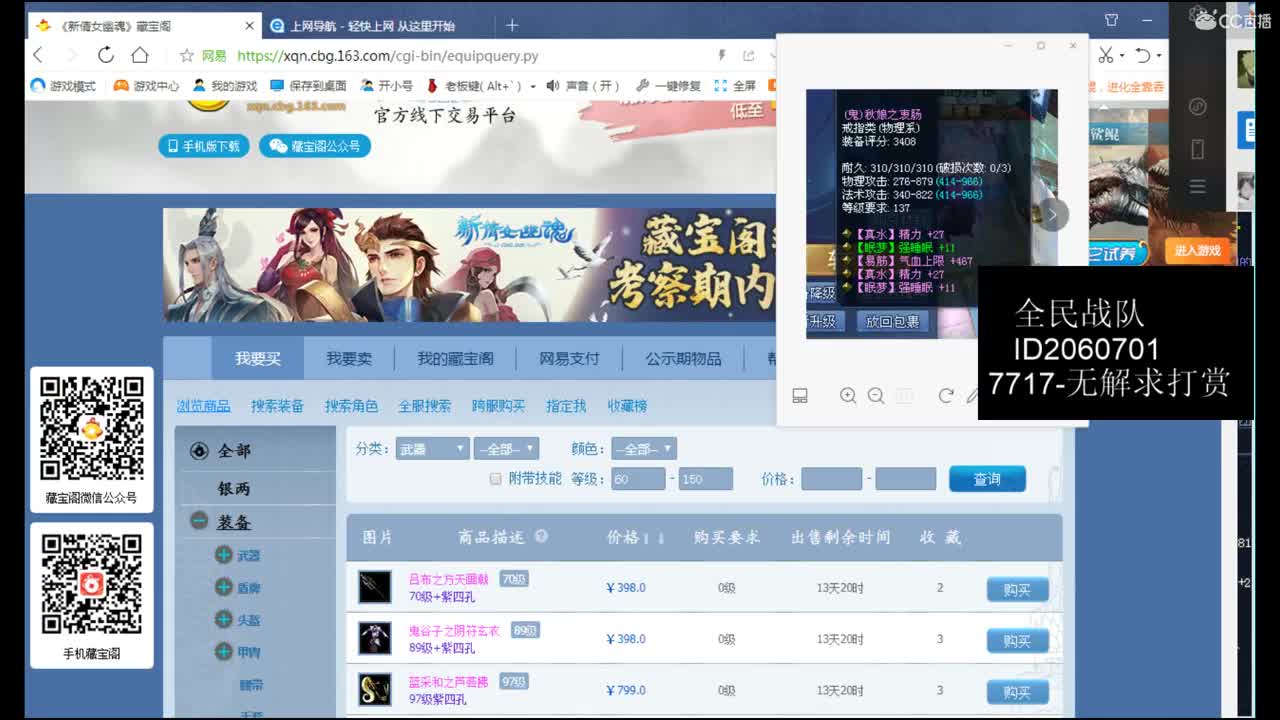Toggle the 声音 (开) sound button
1280x720 pixels.
(583, 86)
